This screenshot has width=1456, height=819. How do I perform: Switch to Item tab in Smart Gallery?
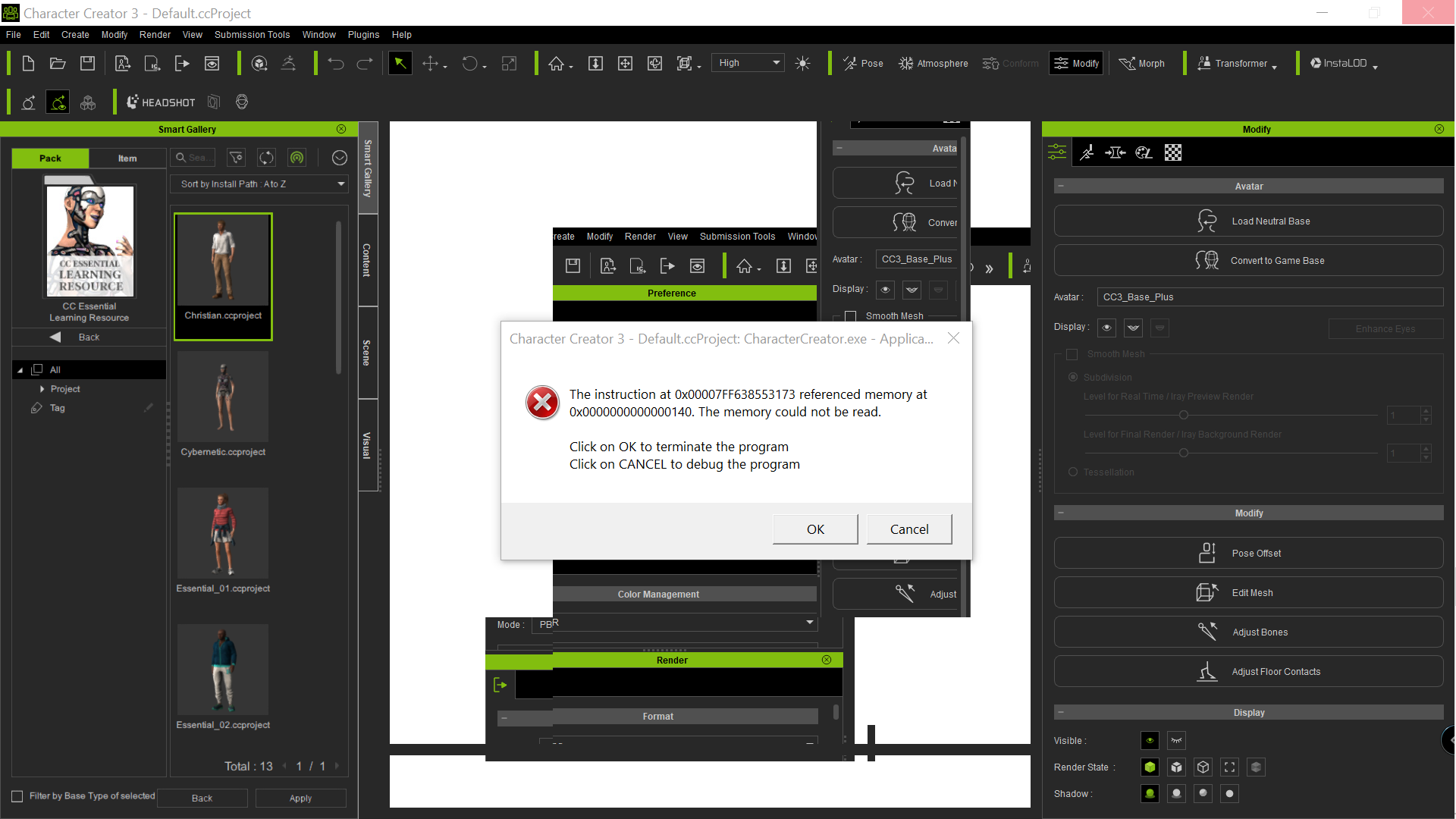pos(127,158)
